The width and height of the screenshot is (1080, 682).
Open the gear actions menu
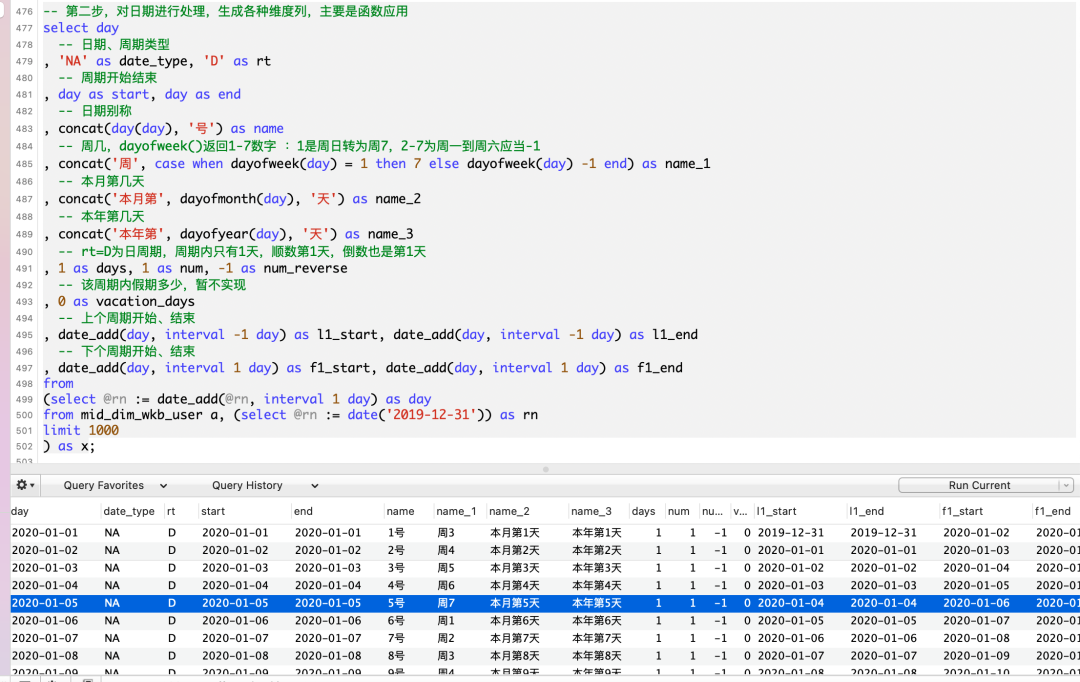click(x=25, y=485)
